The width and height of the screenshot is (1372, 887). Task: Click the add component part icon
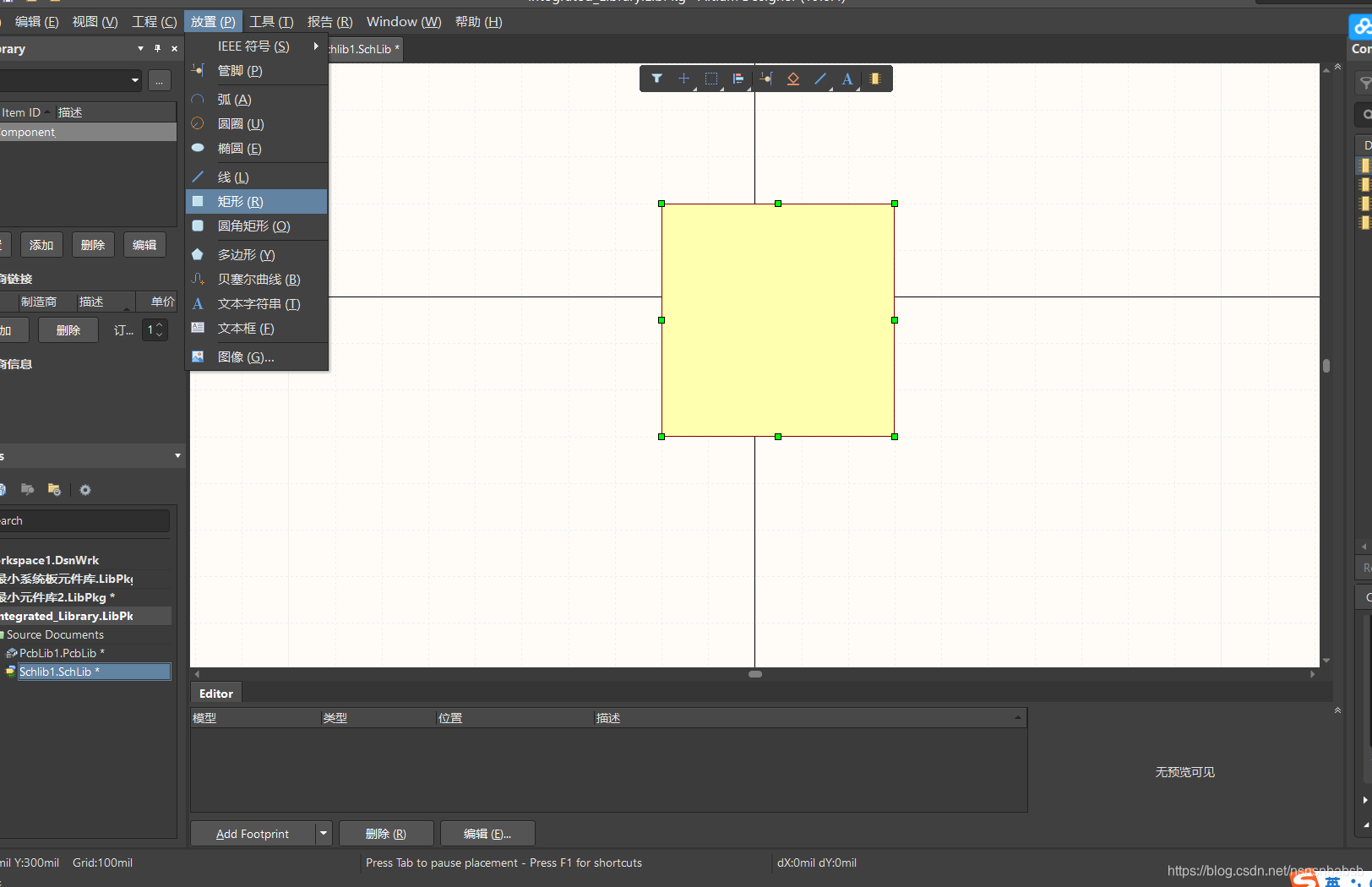pos(874,79)
